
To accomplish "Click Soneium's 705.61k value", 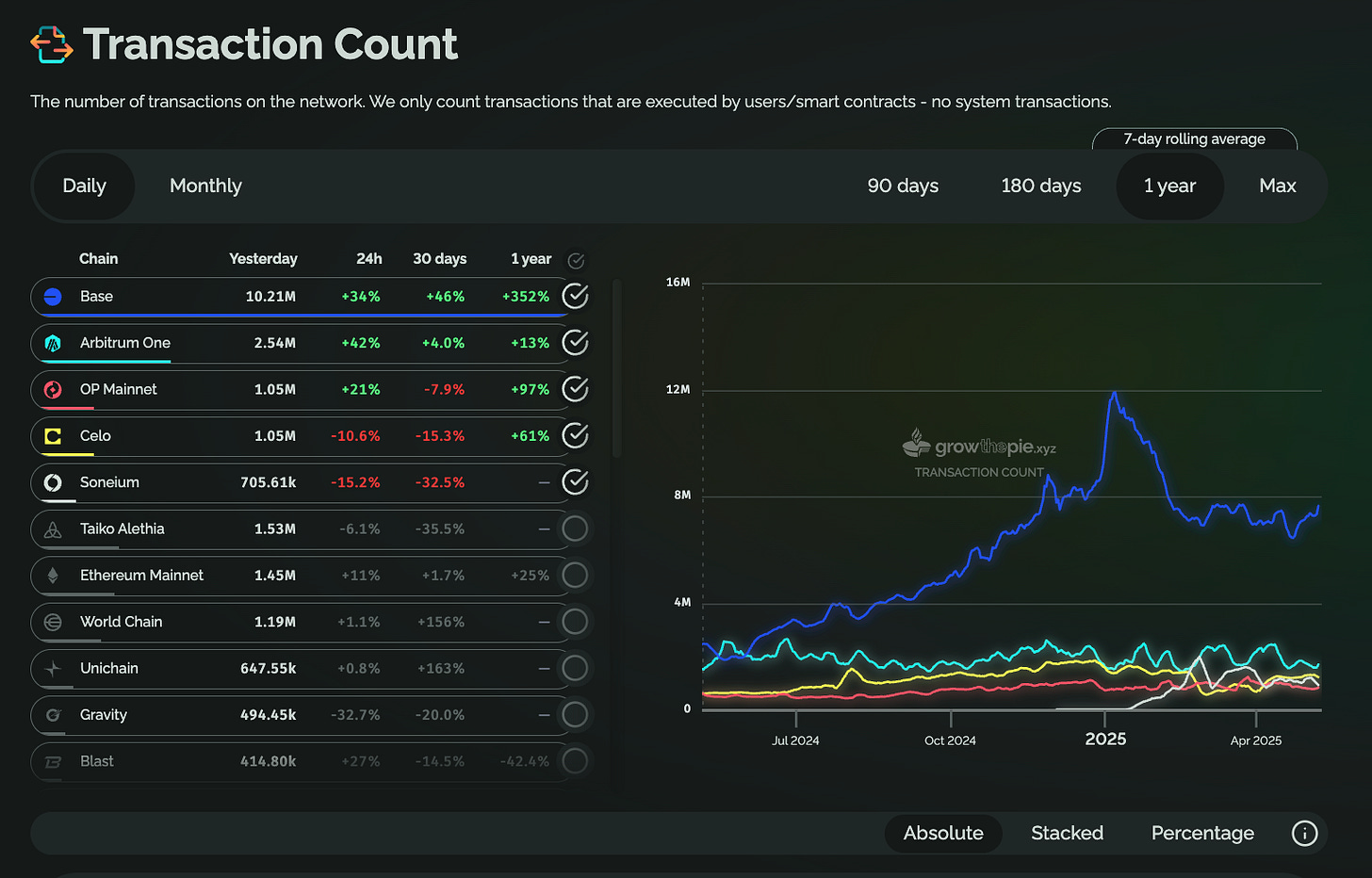I will pyautogui.click(x=268, y=482).
